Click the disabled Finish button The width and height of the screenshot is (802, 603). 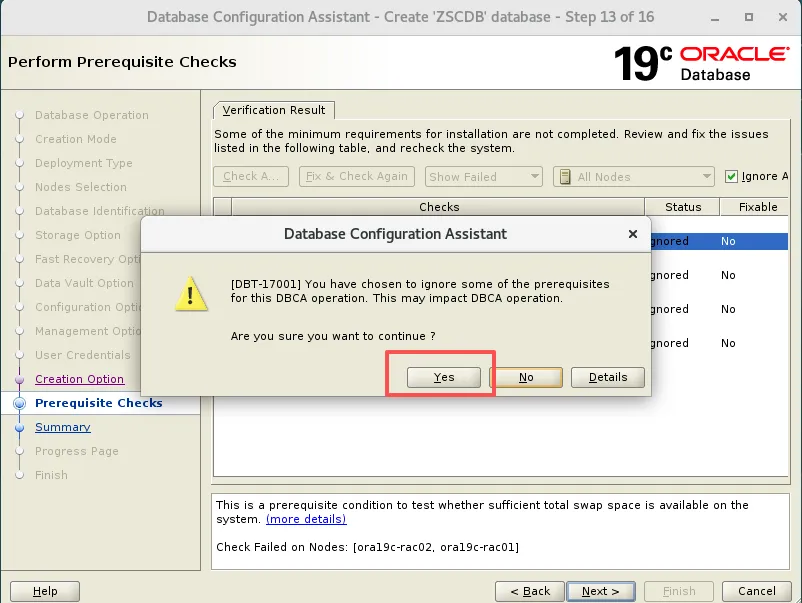coord(679,591)
